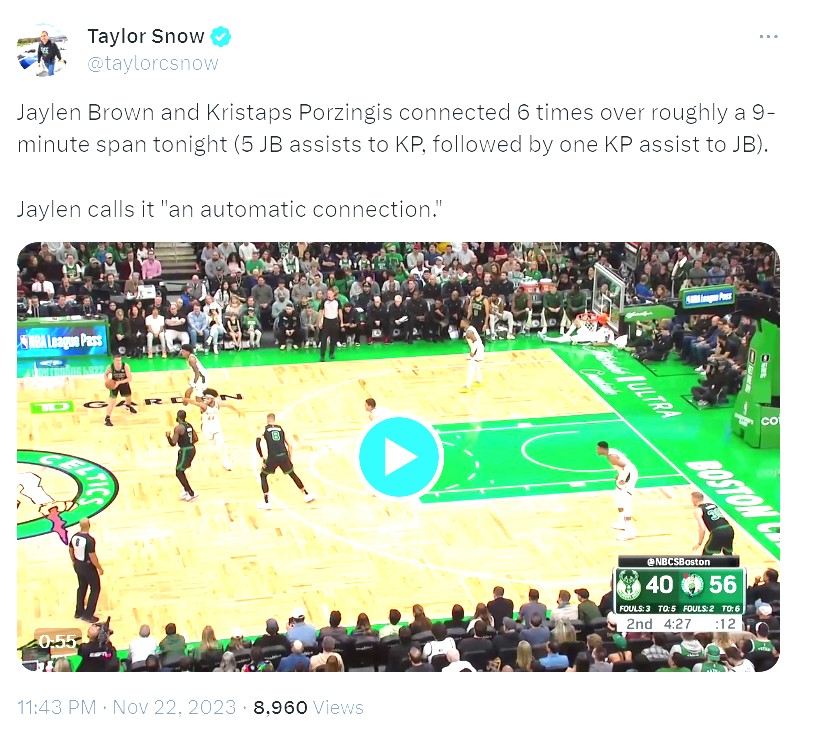Select the @NBCSBoston watermark above the scoreboard
Viewport: 823px width, 747px height.
(679, 562)
